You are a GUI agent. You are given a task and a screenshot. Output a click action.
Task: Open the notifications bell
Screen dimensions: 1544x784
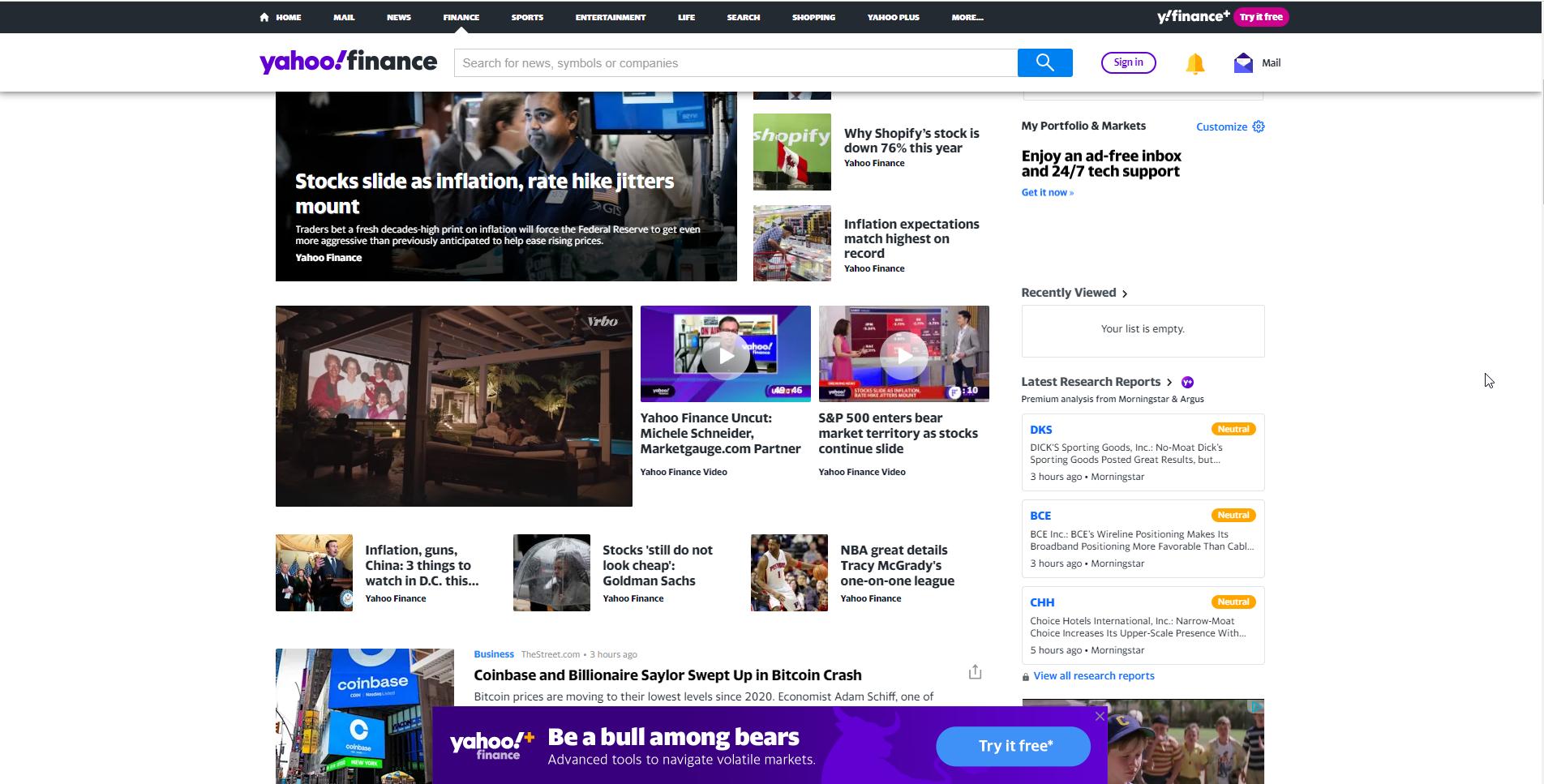(1194, 63)
